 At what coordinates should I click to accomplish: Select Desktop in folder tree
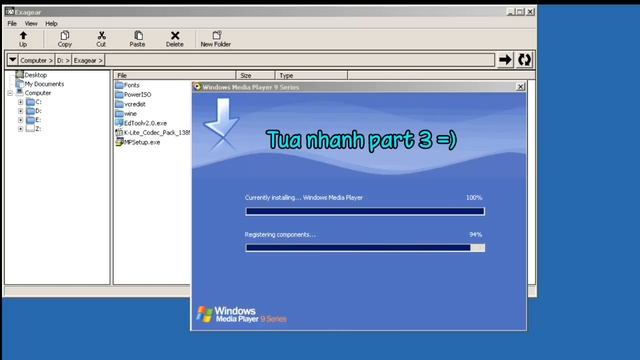(36, 75)
